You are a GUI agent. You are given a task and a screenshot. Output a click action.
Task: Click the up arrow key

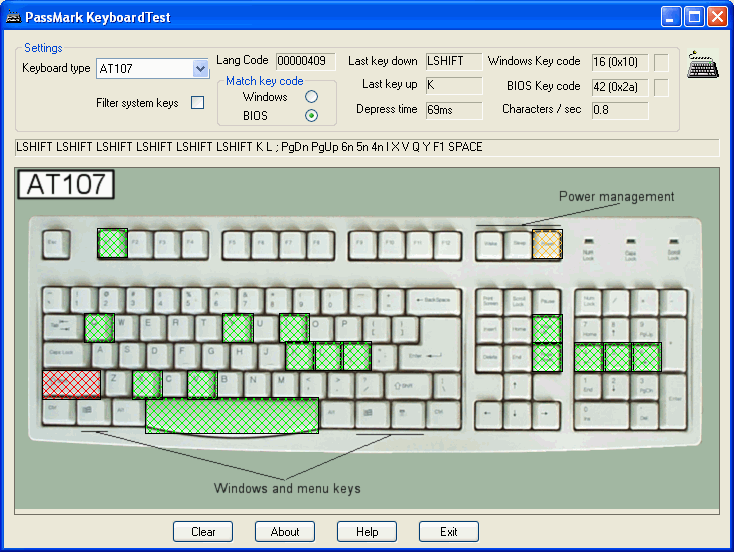(x=517, y=386)
